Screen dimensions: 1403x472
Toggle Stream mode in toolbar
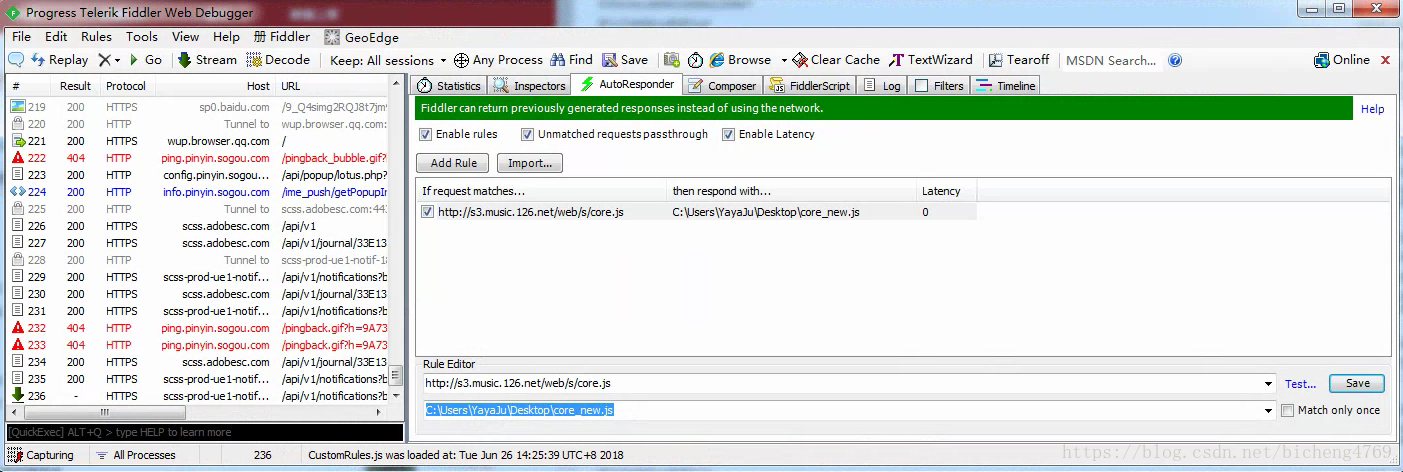[207, 60]
